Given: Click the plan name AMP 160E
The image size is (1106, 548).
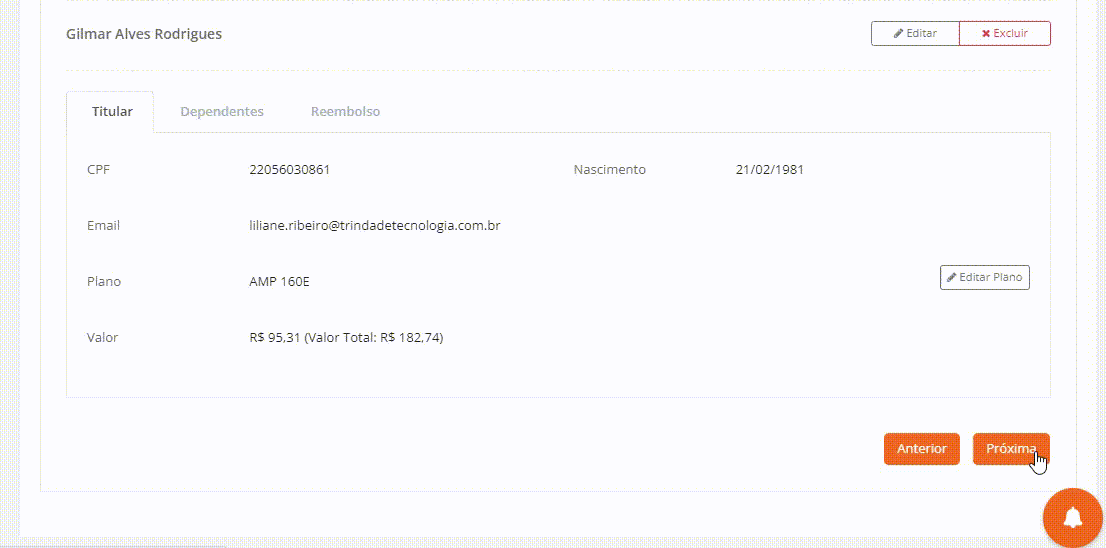Looking at the screenshot, I should 279,281.
